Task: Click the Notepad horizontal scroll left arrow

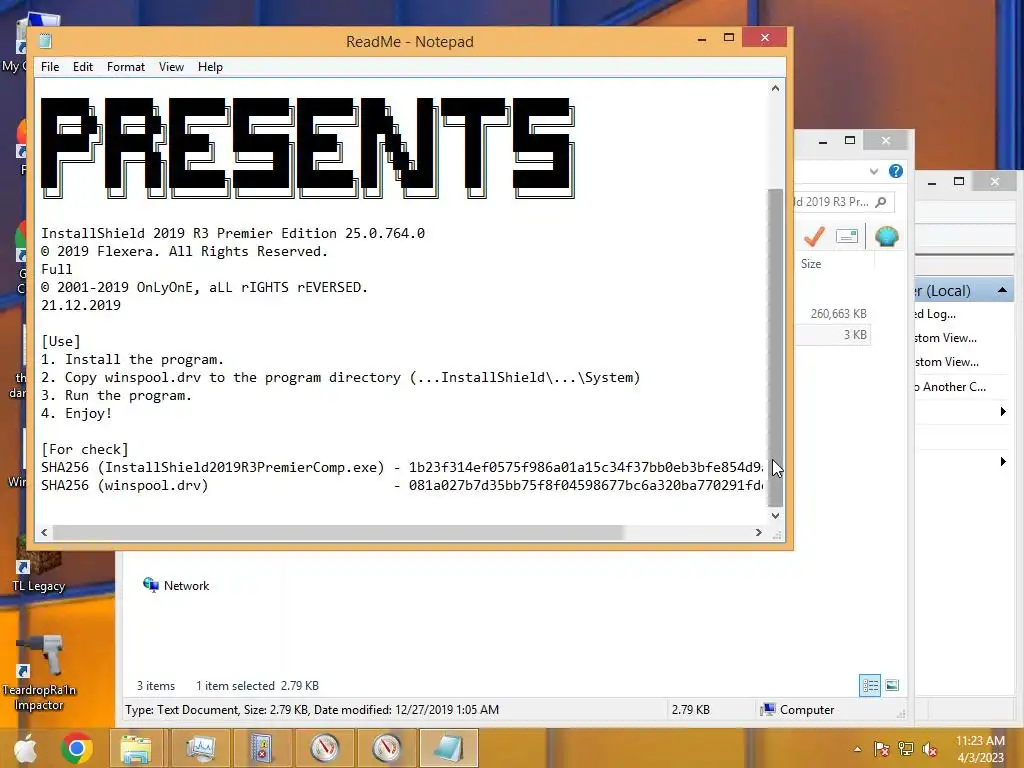Action: [x=44, y=532]
